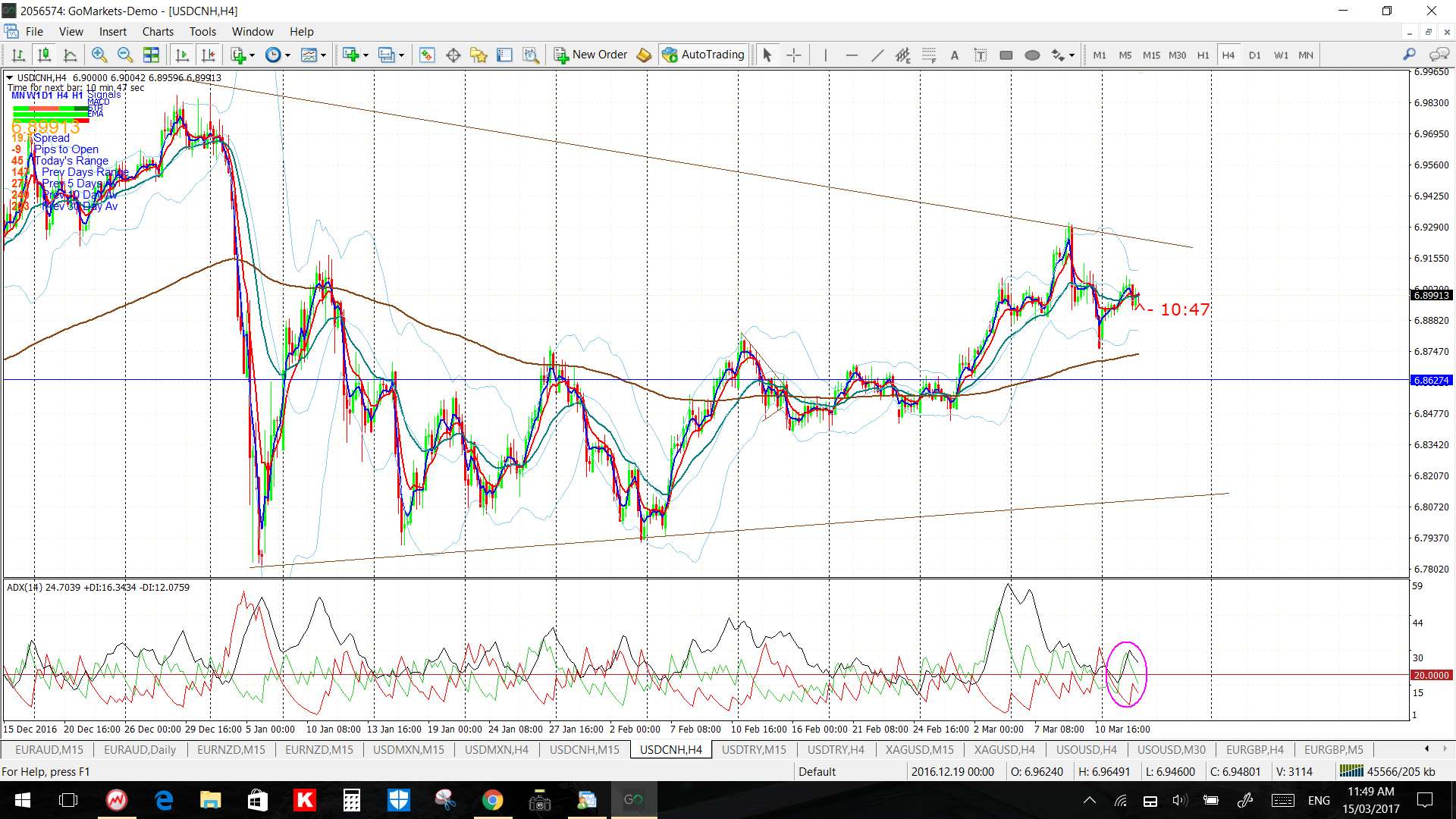This screenshot has width=1456, height=819.
Task: Click the zoom in magnifier icon
Action: point(99,55)
